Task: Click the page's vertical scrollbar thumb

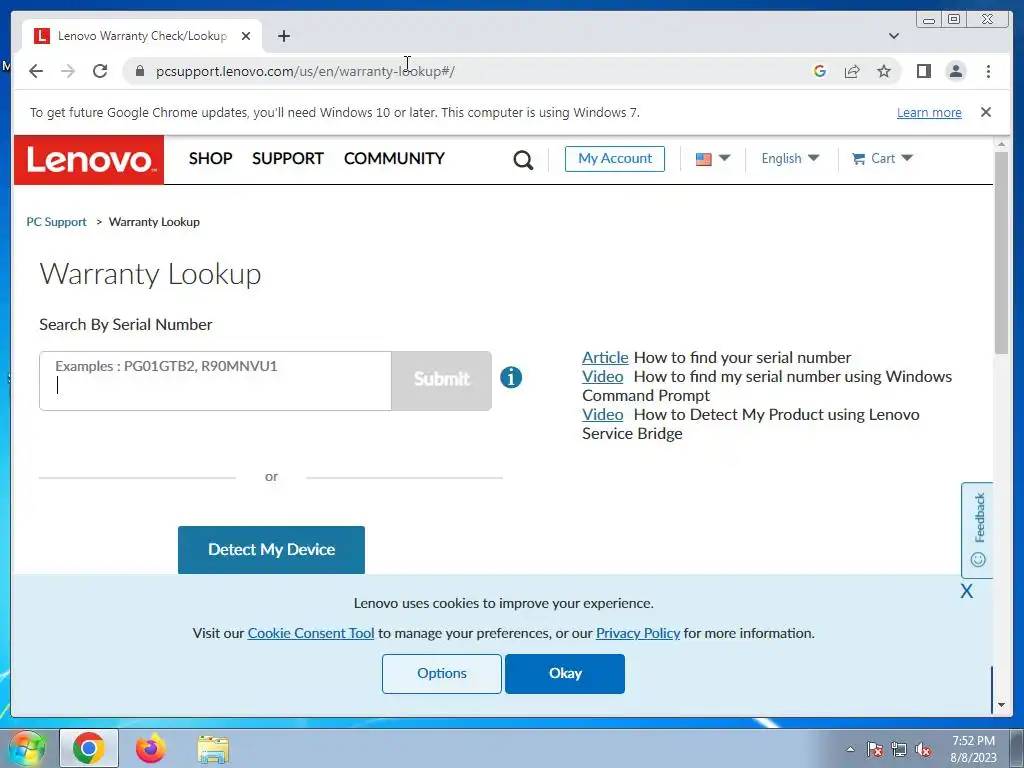Action: tap(1001, 253)
